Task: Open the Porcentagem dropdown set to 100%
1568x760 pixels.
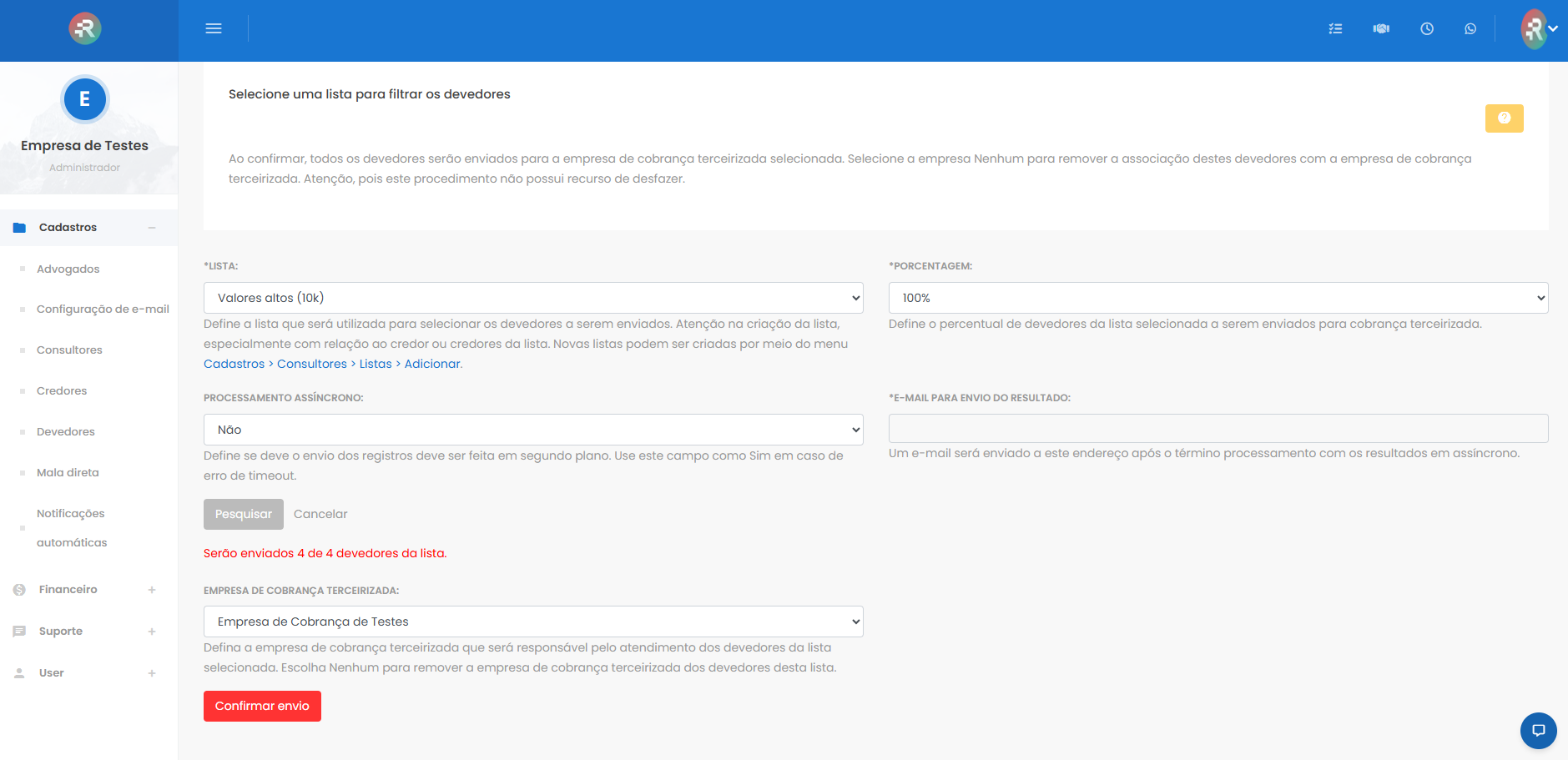Action: 1218,298
